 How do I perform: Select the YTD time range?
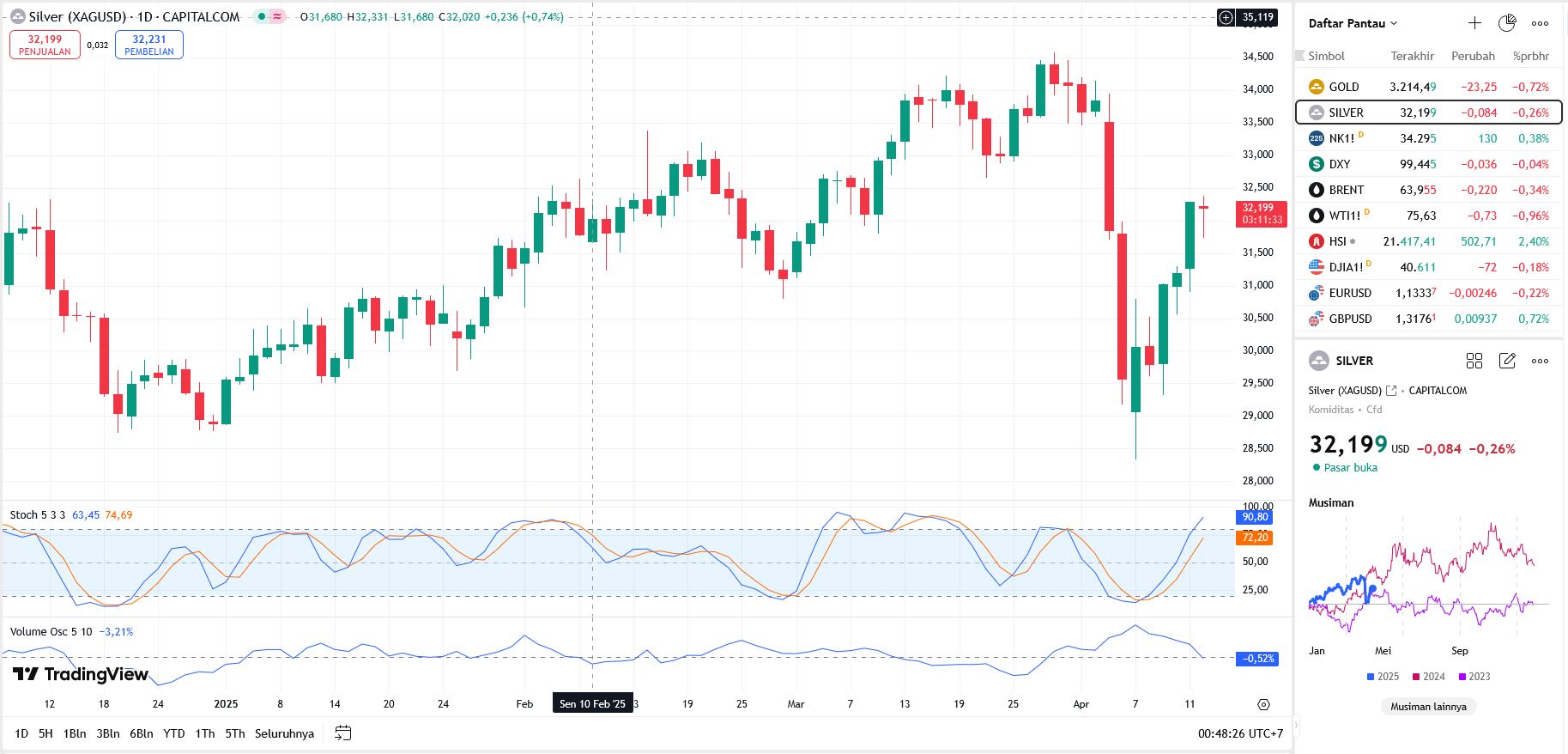(x=174, y=733)
